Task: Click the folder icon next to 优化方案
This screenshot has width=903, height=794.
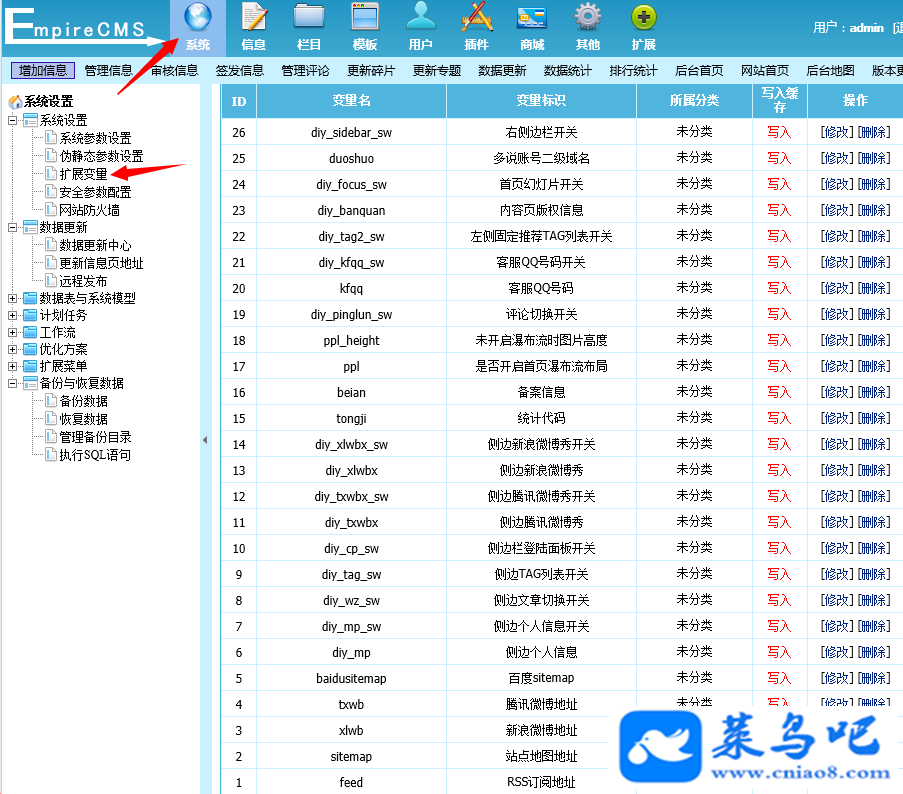Action: tap(30, 349)
